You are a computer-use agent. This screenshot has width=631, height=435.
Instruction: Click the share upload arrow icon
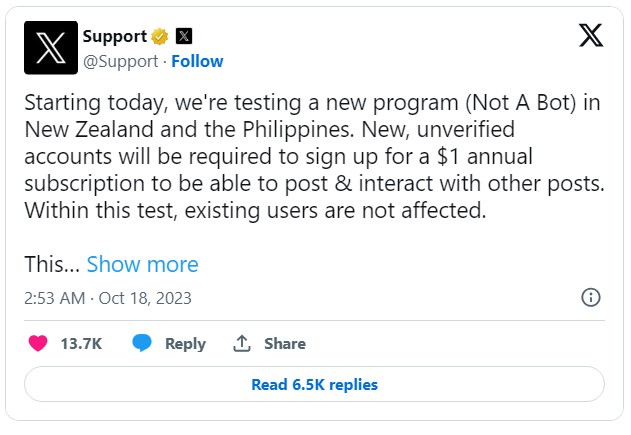(241, 343)
